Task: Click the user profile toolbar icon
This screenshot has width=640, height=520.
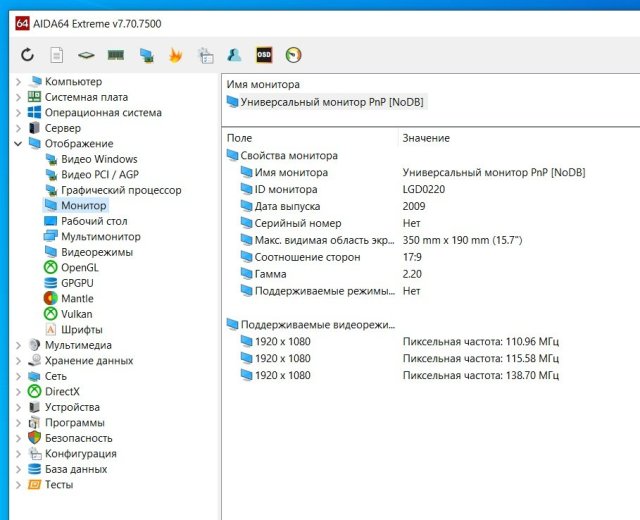Action: [x=234, y=55]
